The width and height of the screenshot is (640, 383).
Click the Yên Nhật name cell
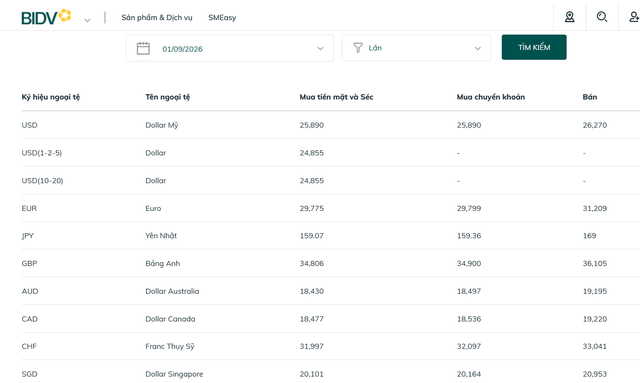coord(161,236)
